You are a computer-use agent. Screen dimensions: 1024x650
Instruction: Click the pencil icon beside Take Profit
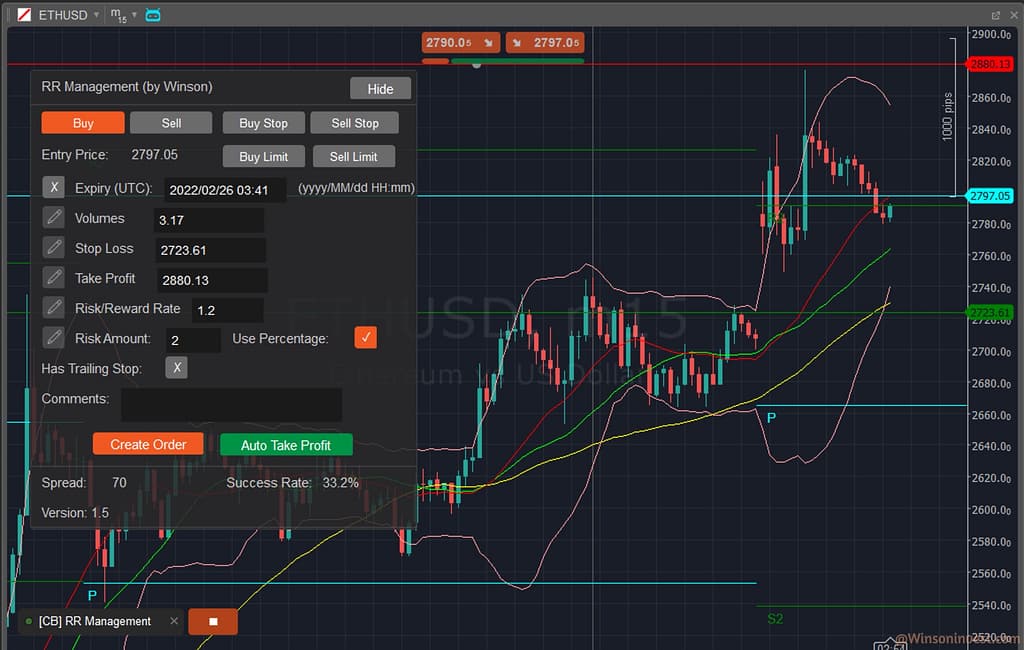(54, 278)
